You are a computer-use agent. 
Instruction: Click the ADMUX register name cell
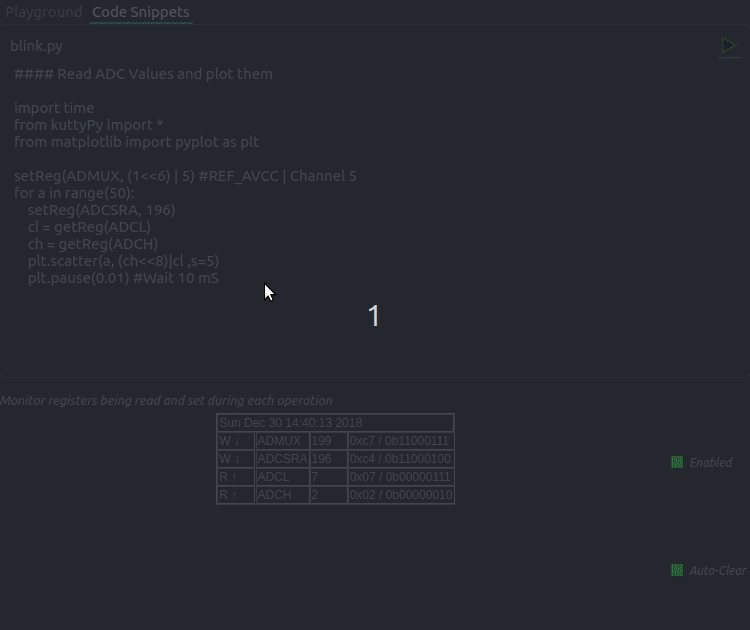280,441
